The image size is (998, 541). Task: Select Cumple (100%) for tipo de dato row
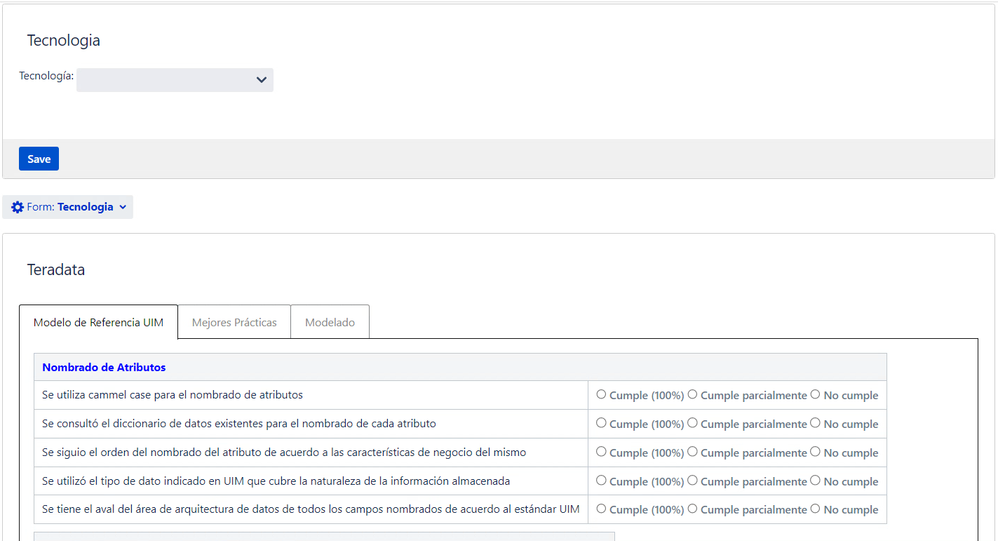(x=601, y=481)
